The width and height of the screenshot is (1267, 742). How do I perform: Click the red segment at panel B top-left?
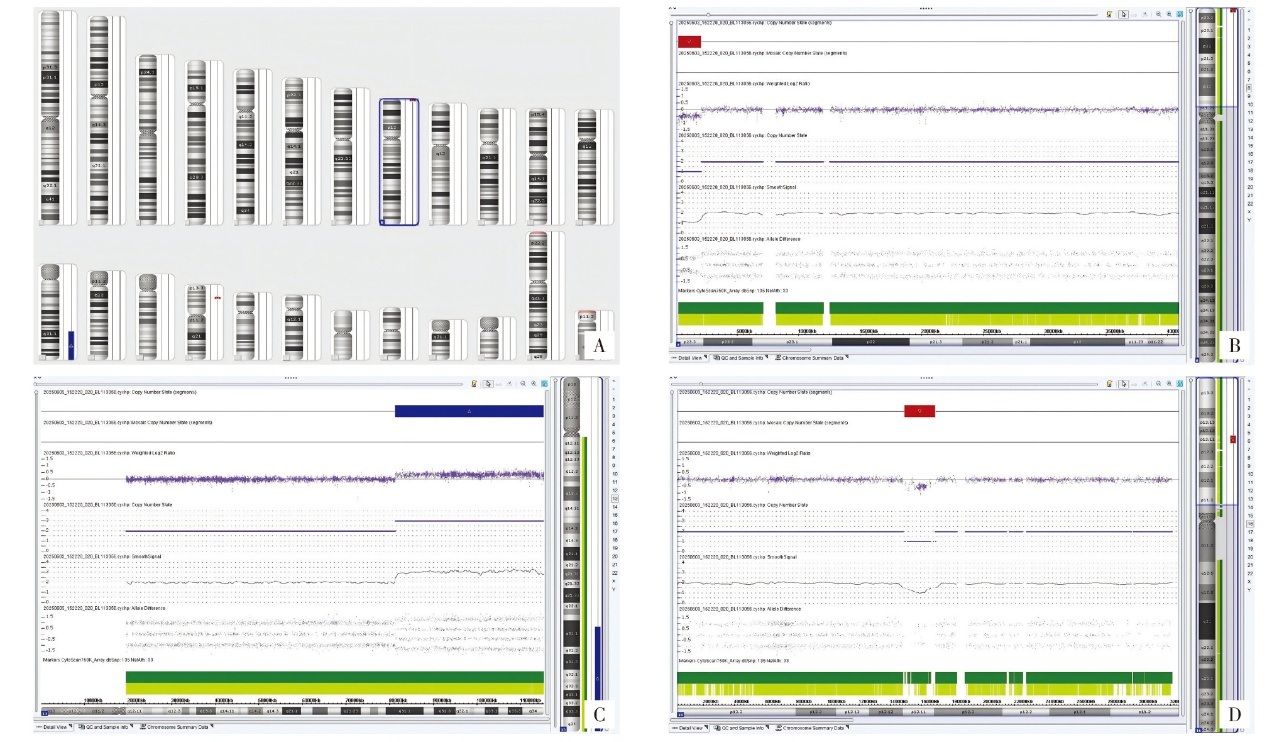[689, 40]
